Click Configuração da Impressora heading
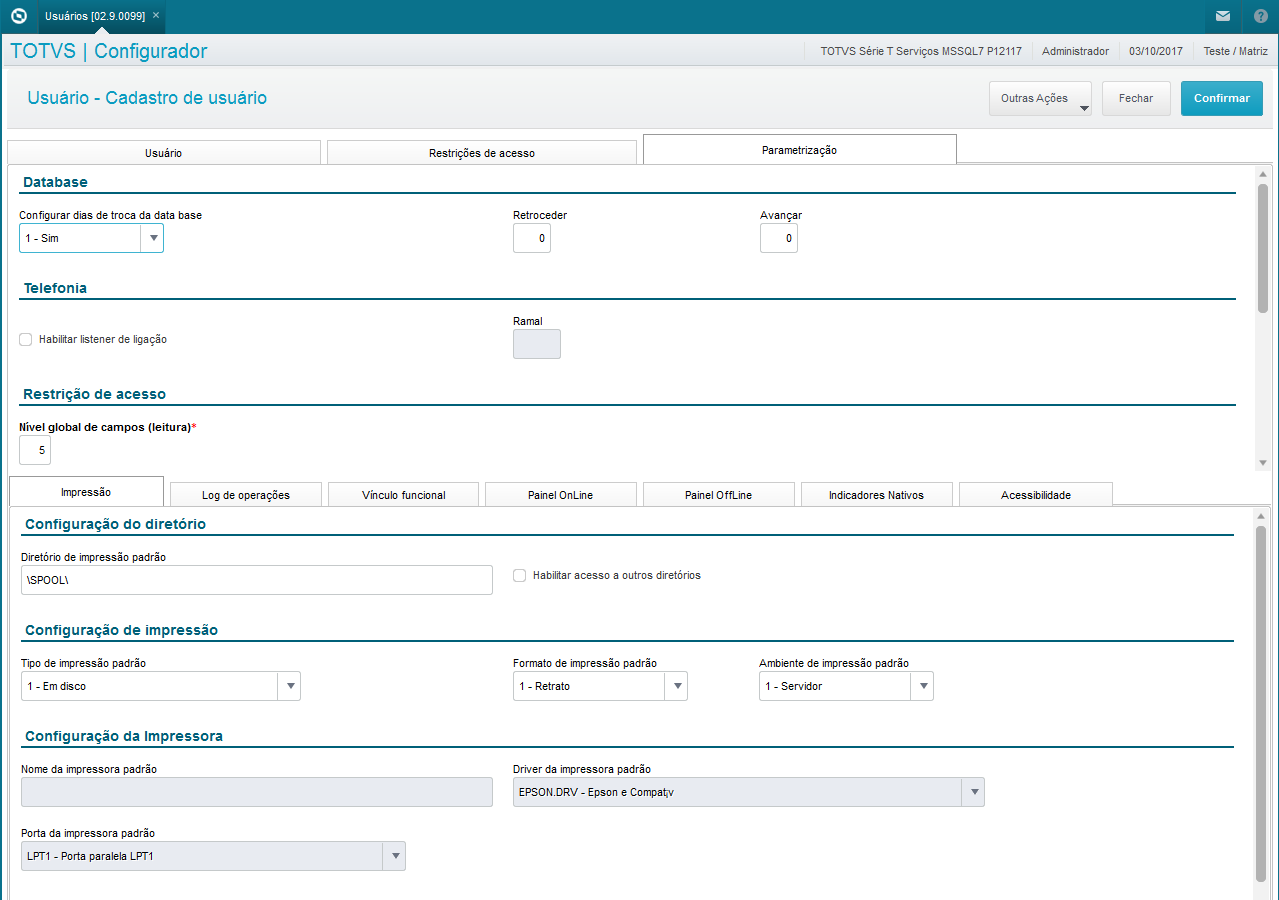This screenshot has height=900, width=1279. [124, 736]
